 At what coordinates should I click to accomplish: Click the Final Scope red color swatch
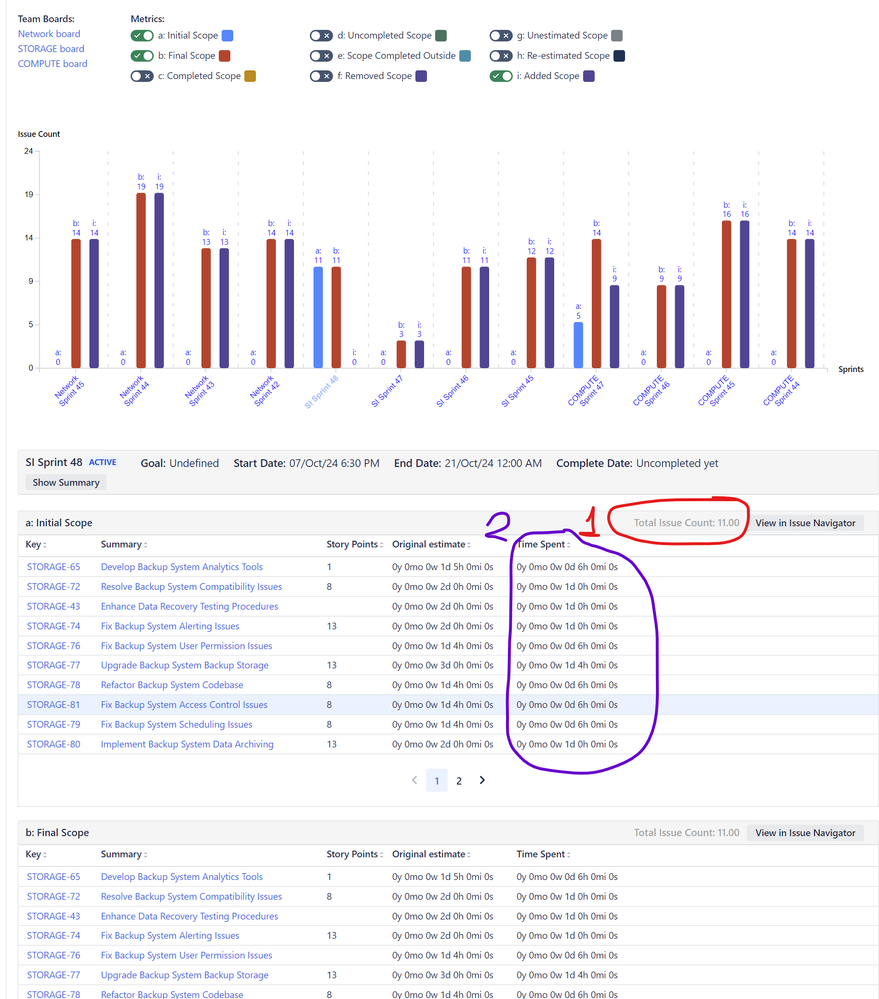tap(224, 56)
